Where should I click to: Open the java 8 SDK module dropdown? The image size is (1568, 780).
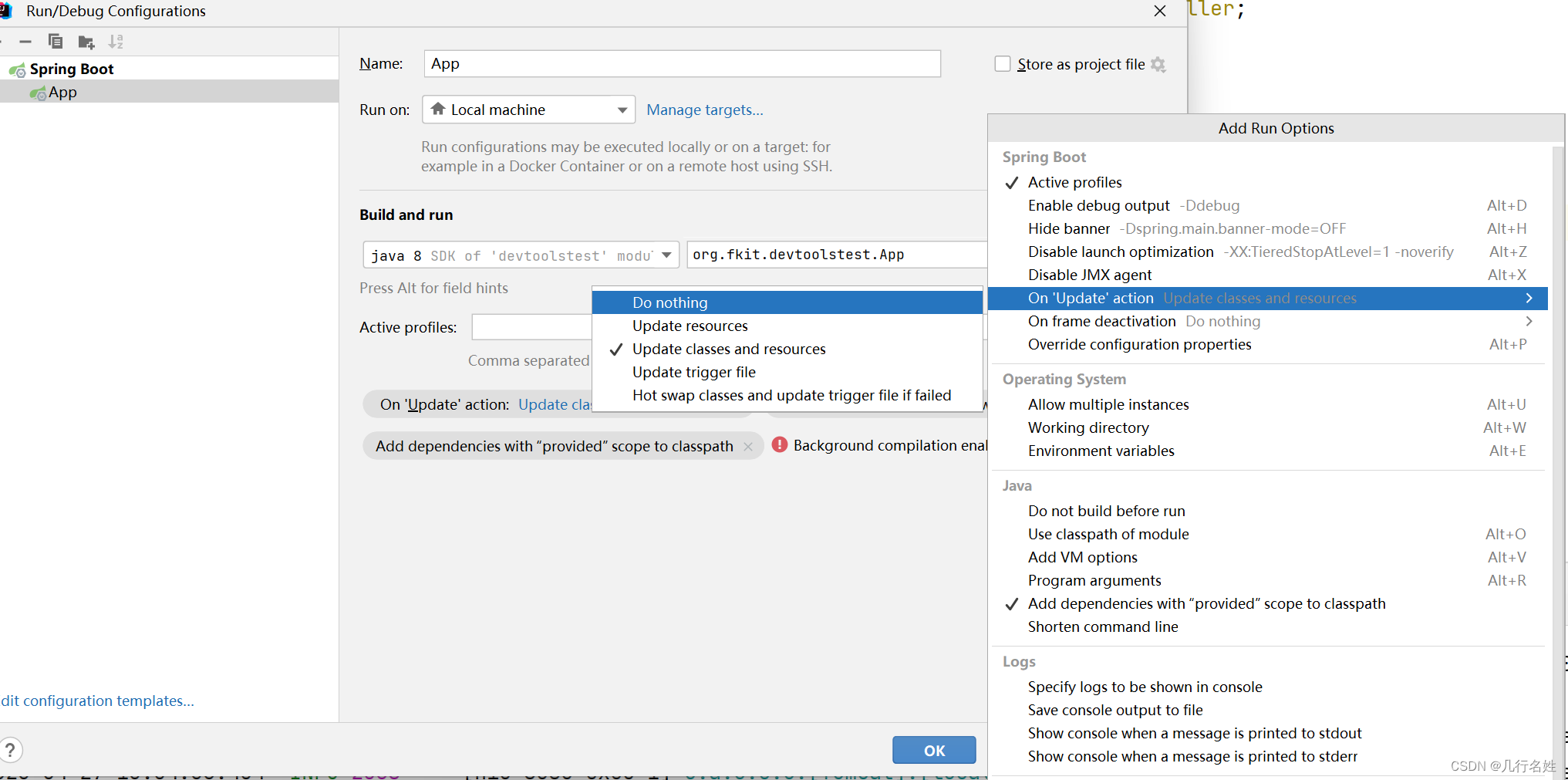[x=666, y=255]
